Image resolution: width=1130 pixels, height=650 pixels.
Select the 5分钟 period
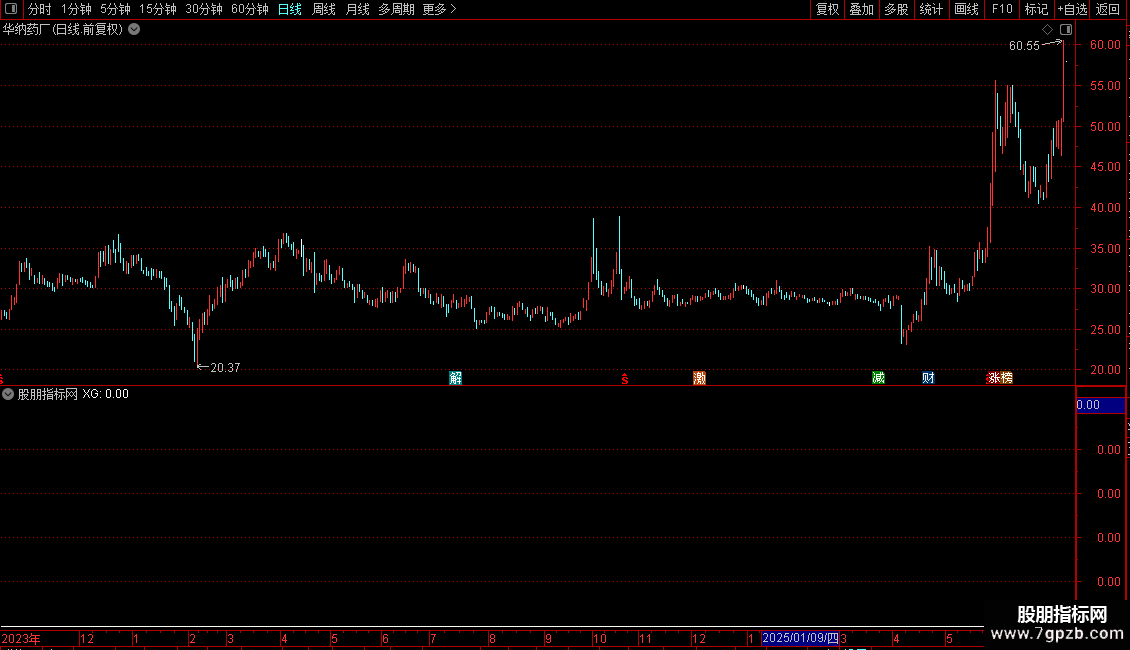tap(115, 9)
